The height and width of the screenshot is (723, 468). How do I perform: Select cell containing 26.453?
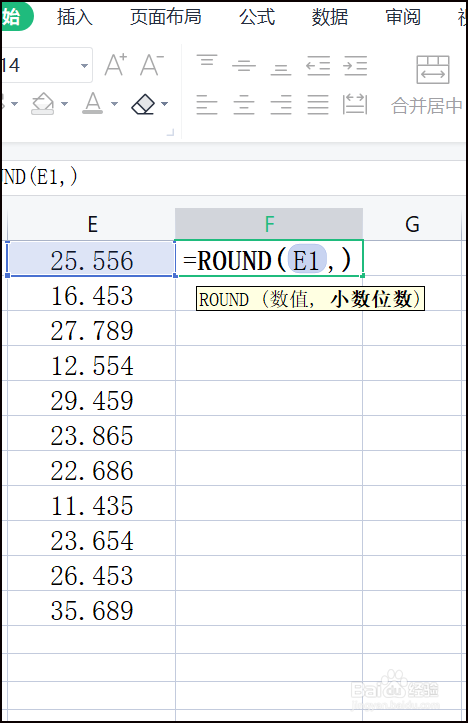click(x=92, y=574)
